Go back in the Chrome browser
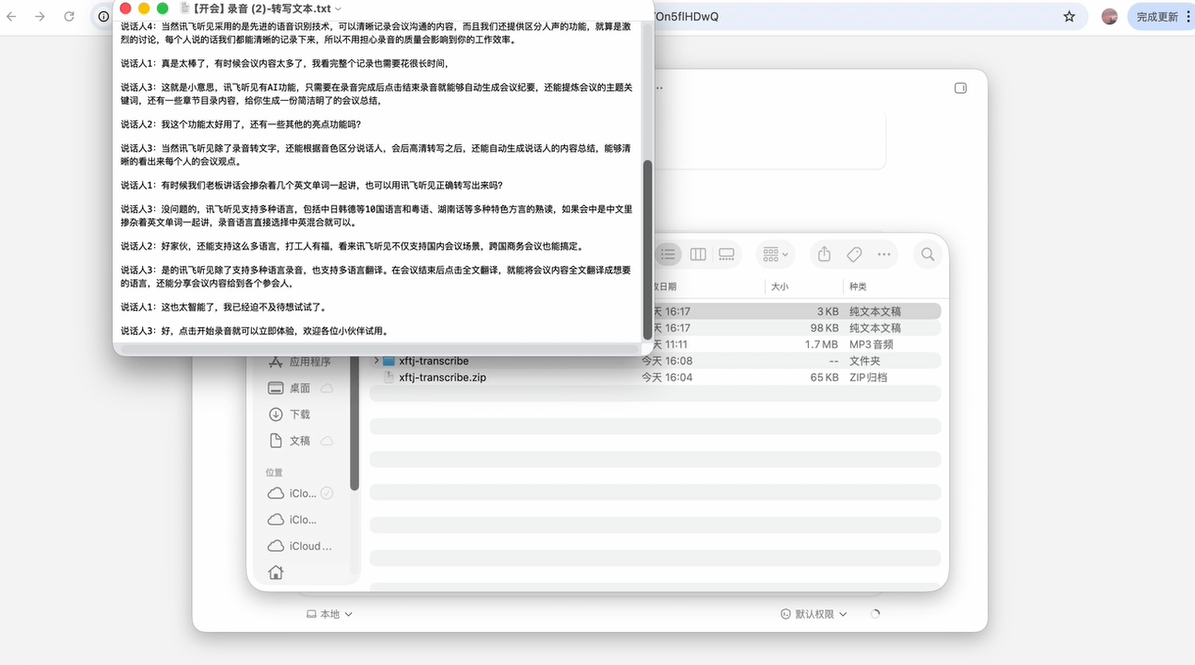This screenshot has width=1195, height=665. (11, 16)
